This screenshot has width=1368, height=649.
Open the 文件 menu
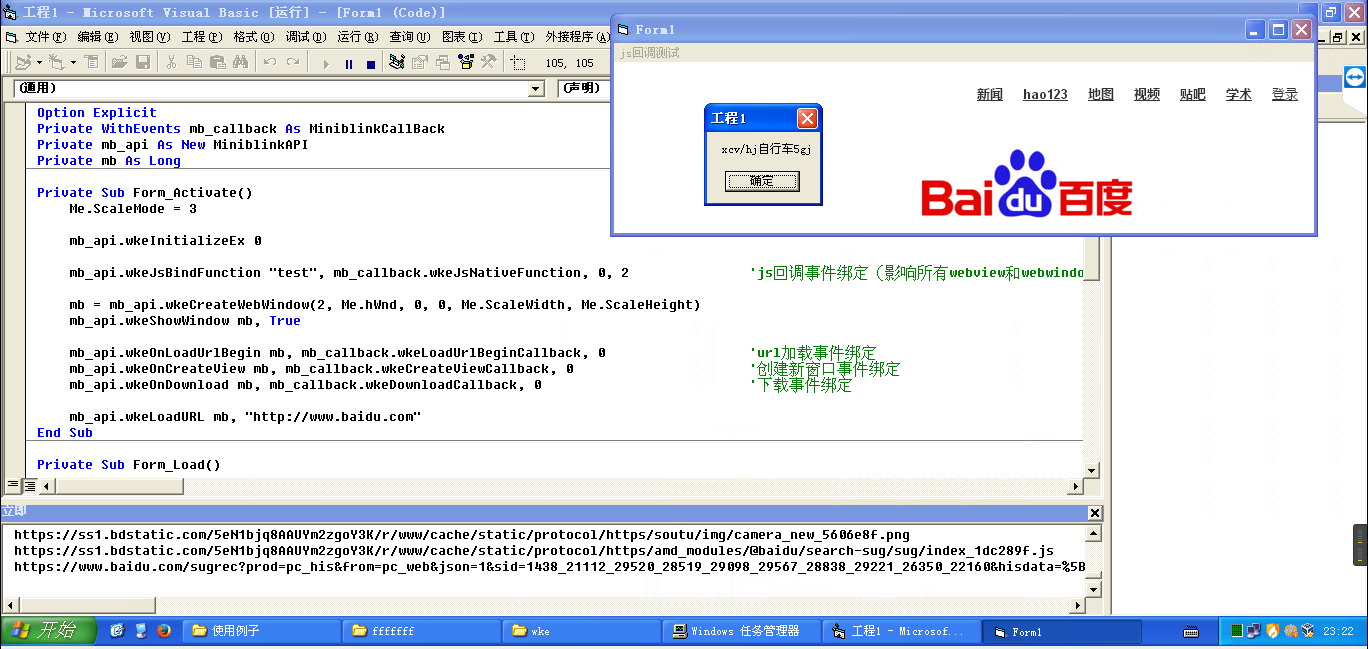(45, 37)
